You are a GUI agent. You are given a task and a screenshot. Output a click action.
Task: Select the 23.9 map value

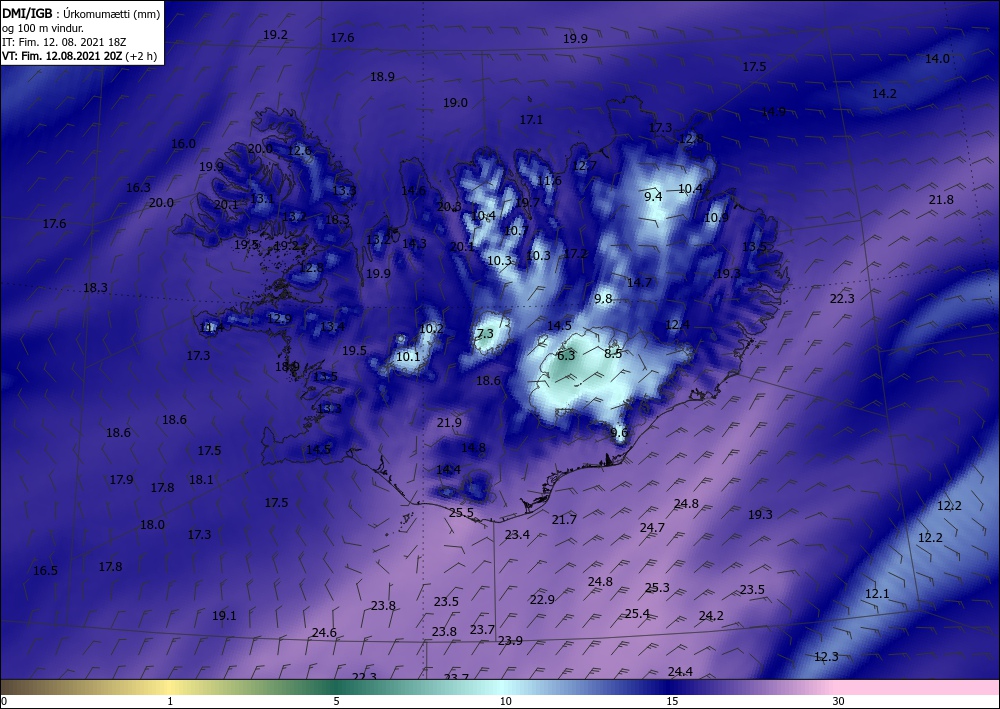pyautogui.click(x=510, y=640)
